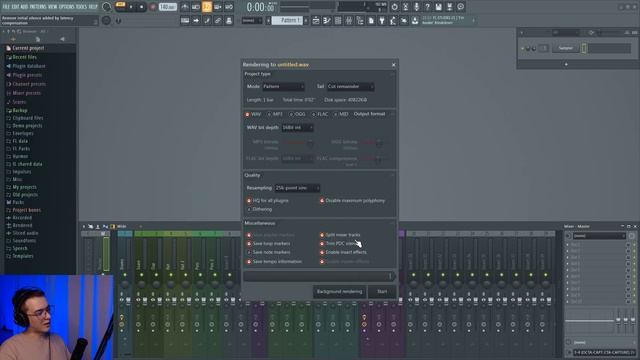Open the PATTERNS menu

[x=38, y=7]
